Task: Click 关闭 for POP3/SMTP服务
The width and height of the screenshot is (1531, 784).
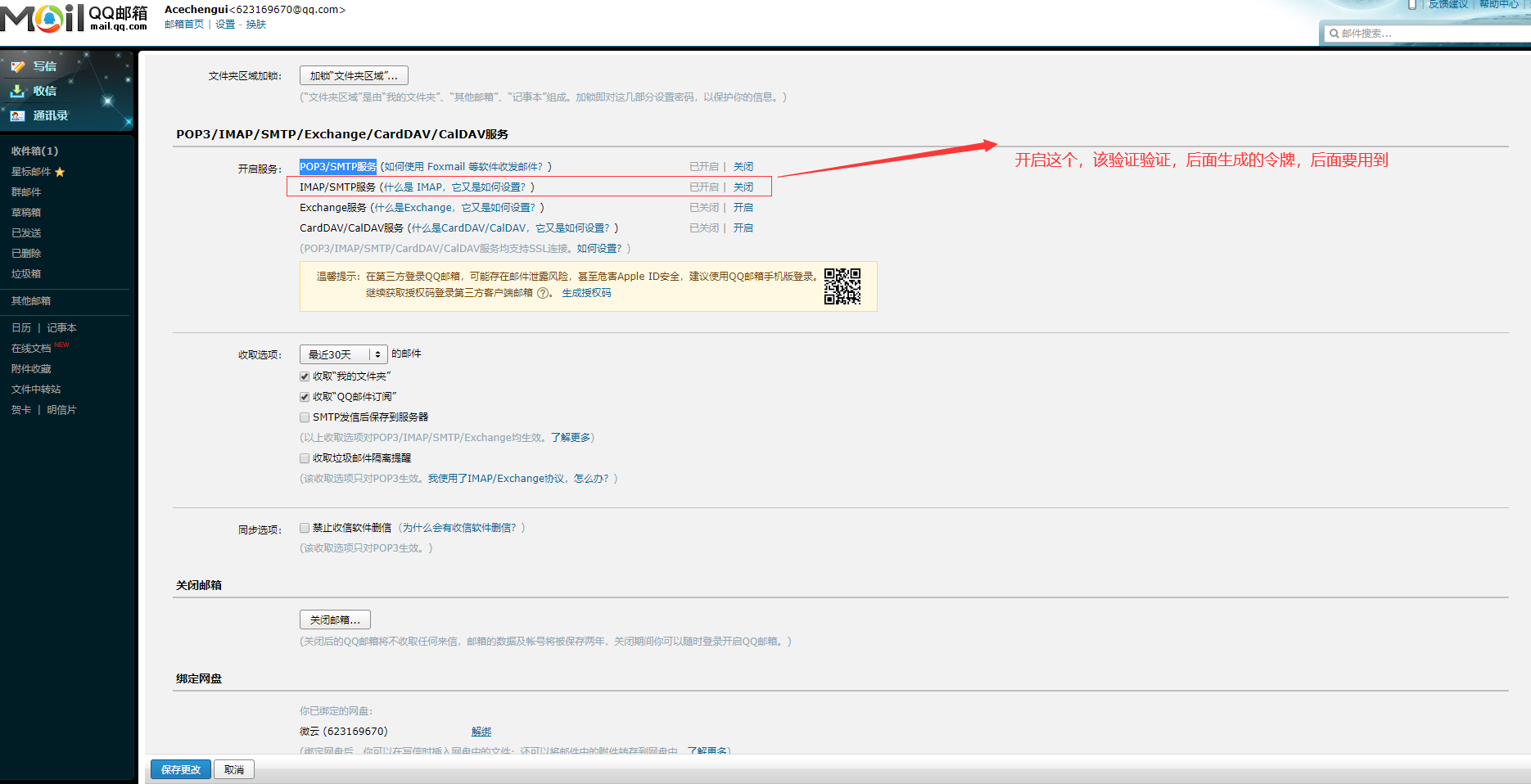Action: 743,167
